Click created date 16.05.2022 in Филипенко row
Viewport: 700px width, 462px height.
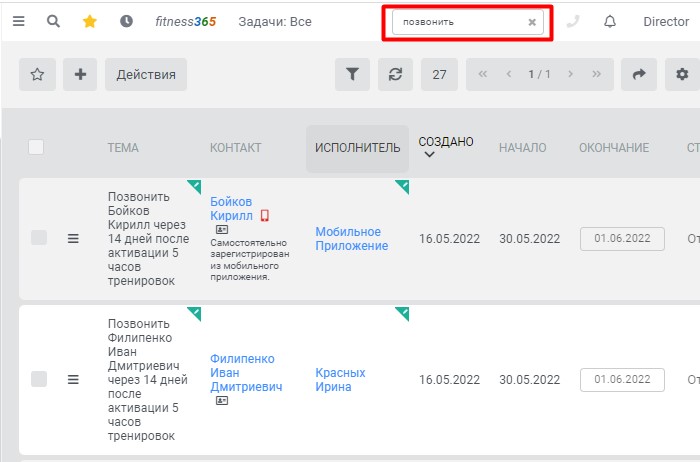pos(449,379)
